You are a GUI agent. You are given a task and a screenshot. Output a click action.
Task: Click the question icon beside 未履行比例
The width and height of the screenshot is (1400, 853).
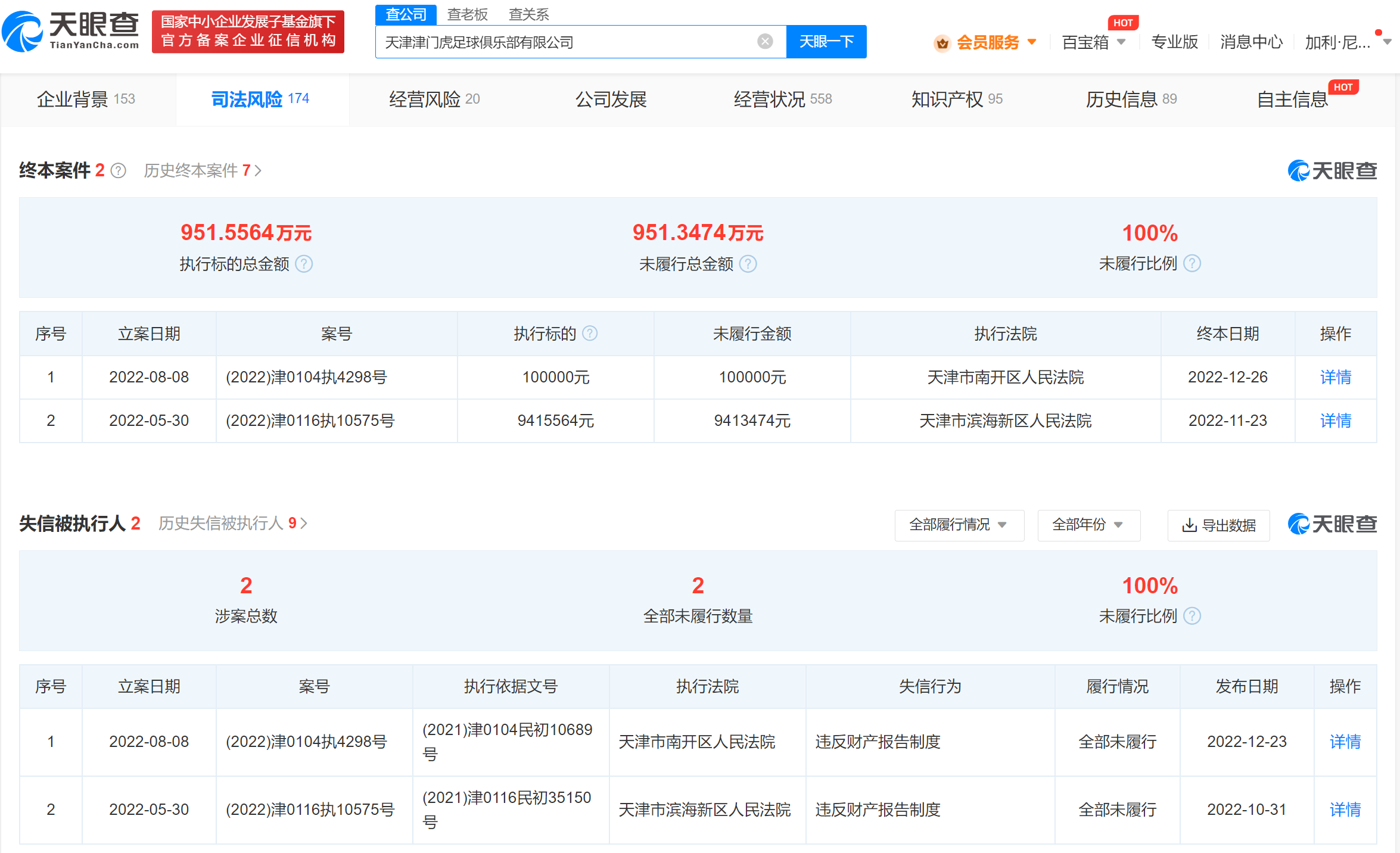[x=1192, y=263]
